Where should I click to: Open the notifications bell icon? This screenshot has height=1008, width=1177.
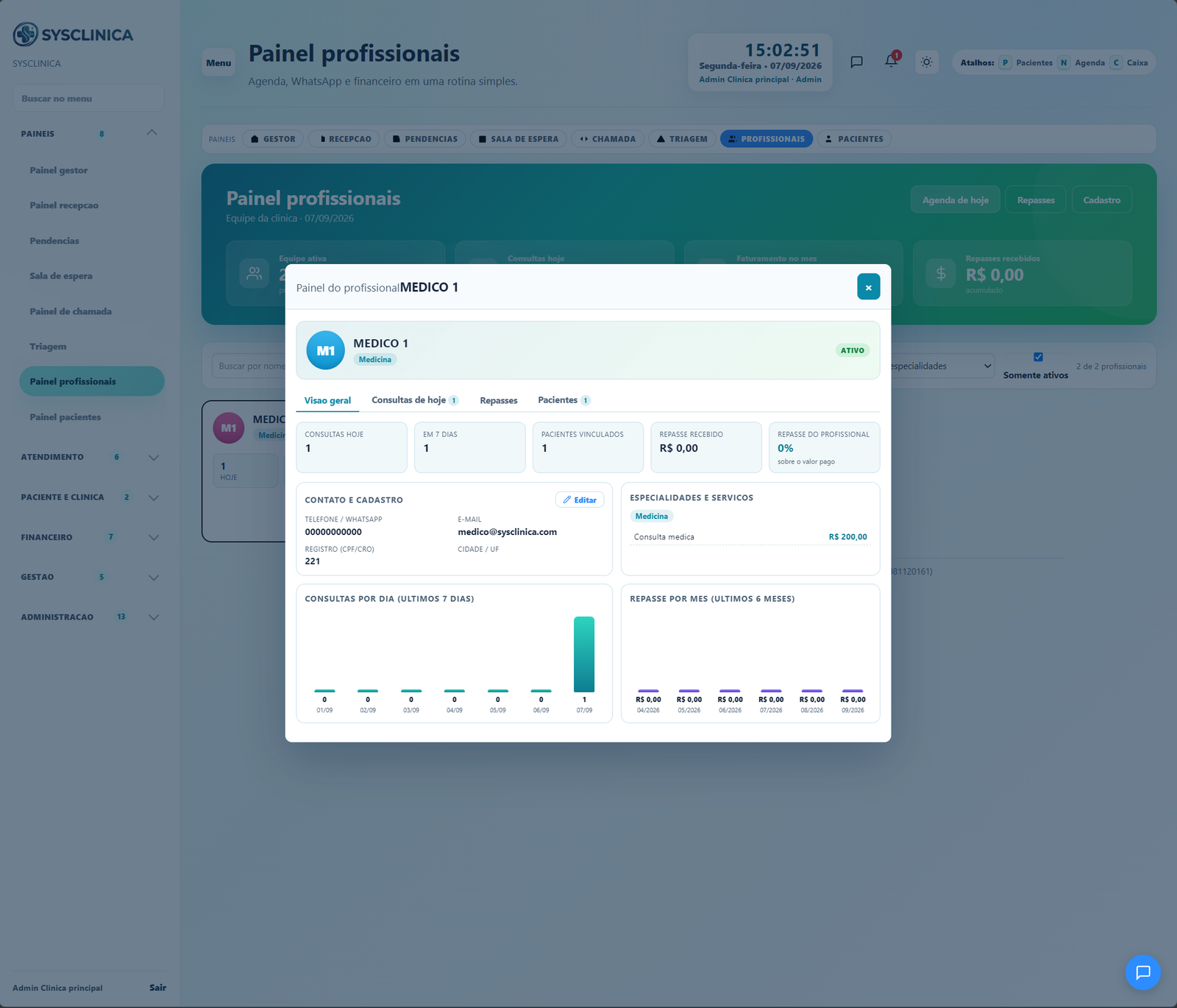[x=892, y=61]
